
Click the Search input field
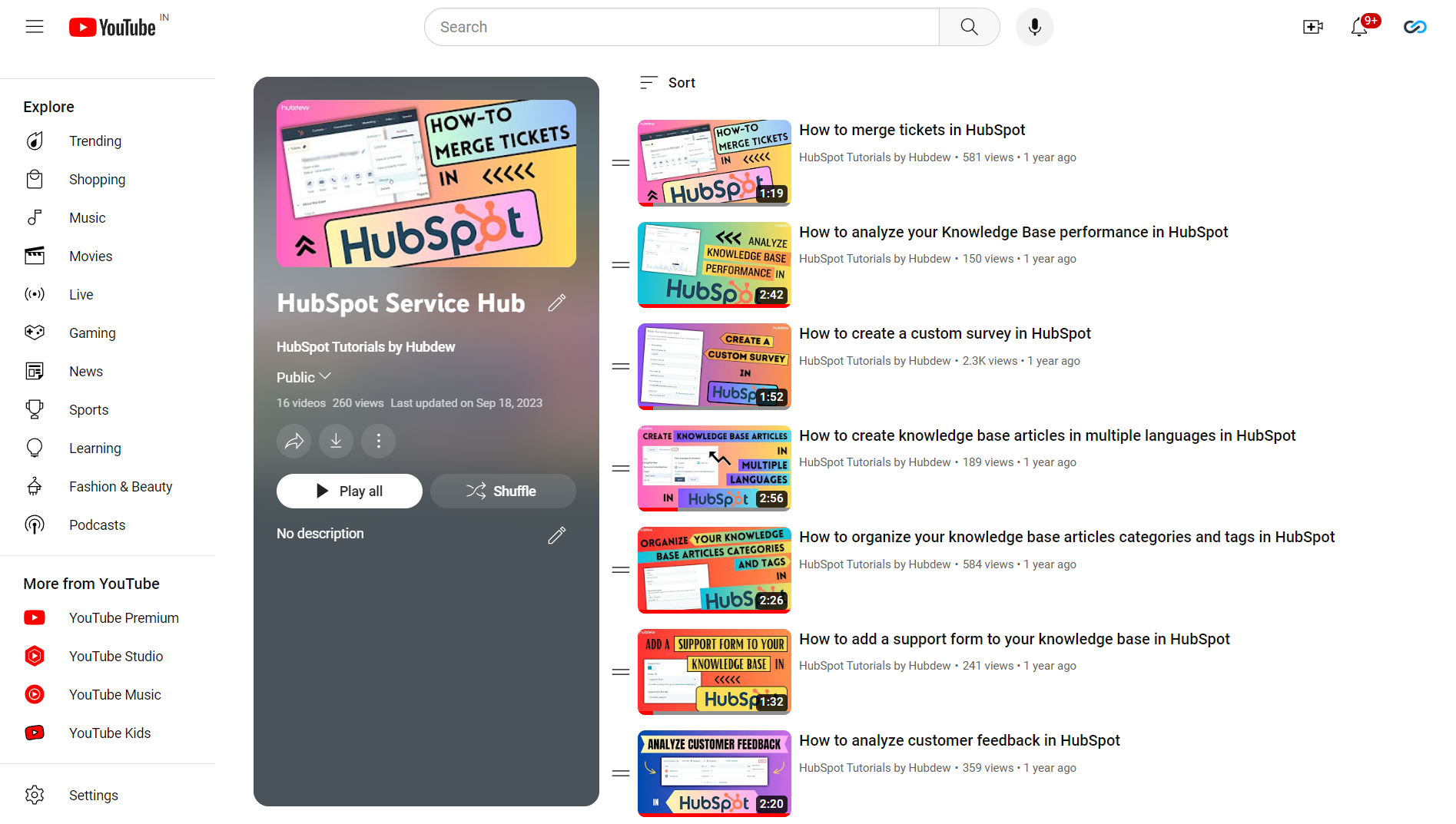682,27
